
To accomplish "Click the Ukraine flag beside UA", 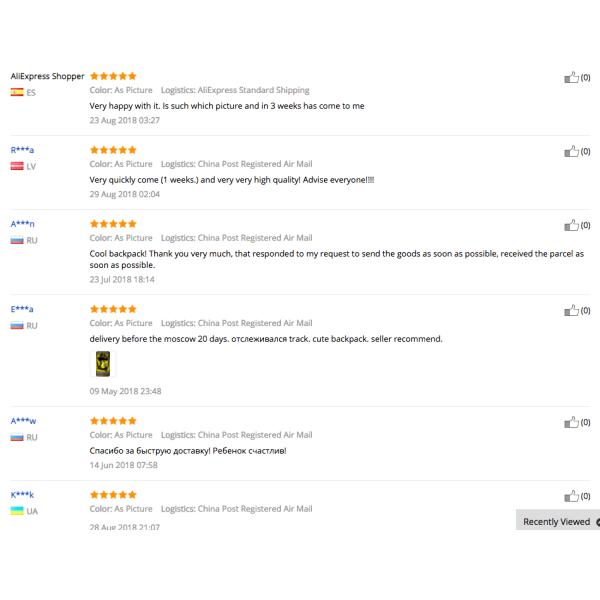I will coord(17,511).
